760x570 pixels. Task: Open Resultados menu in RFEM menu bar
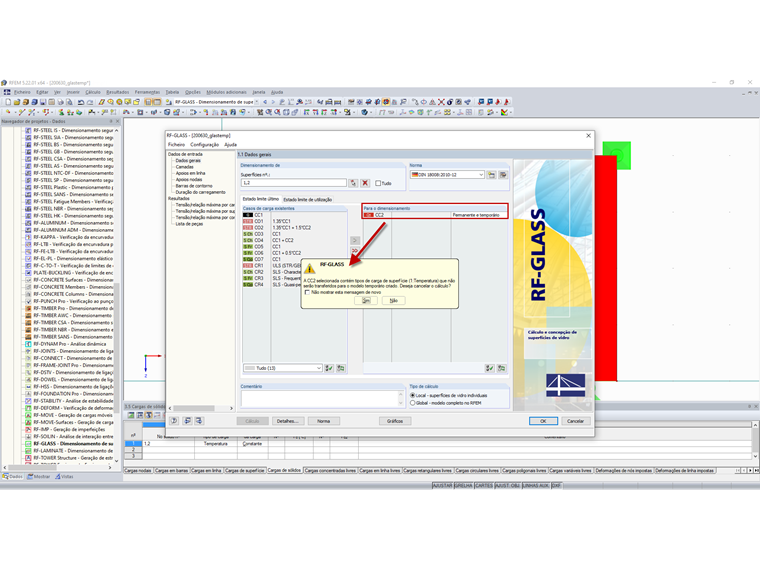[x=118, y=92]
